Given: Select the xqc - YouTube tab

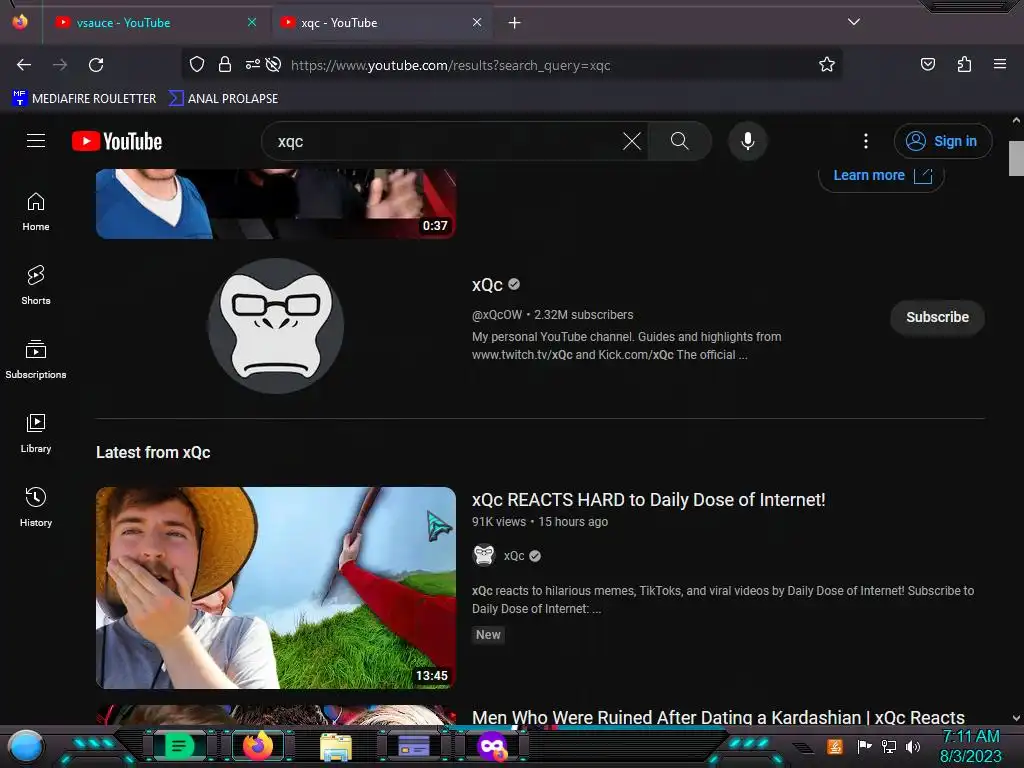Looking at the screenshot, I should coord(382,23).
